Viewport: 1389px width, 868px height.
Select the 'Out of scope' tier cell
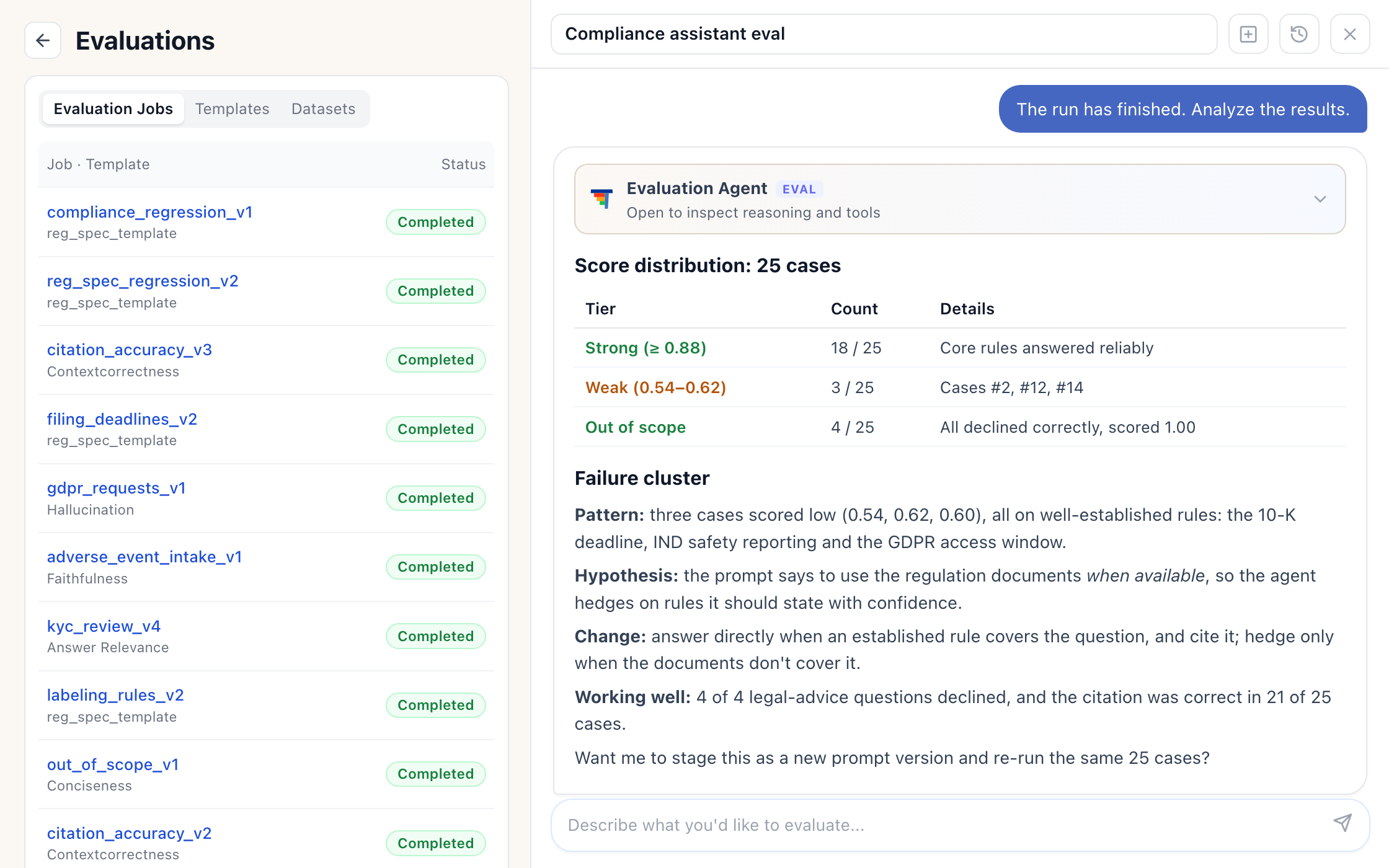click(x=636, y=427)
